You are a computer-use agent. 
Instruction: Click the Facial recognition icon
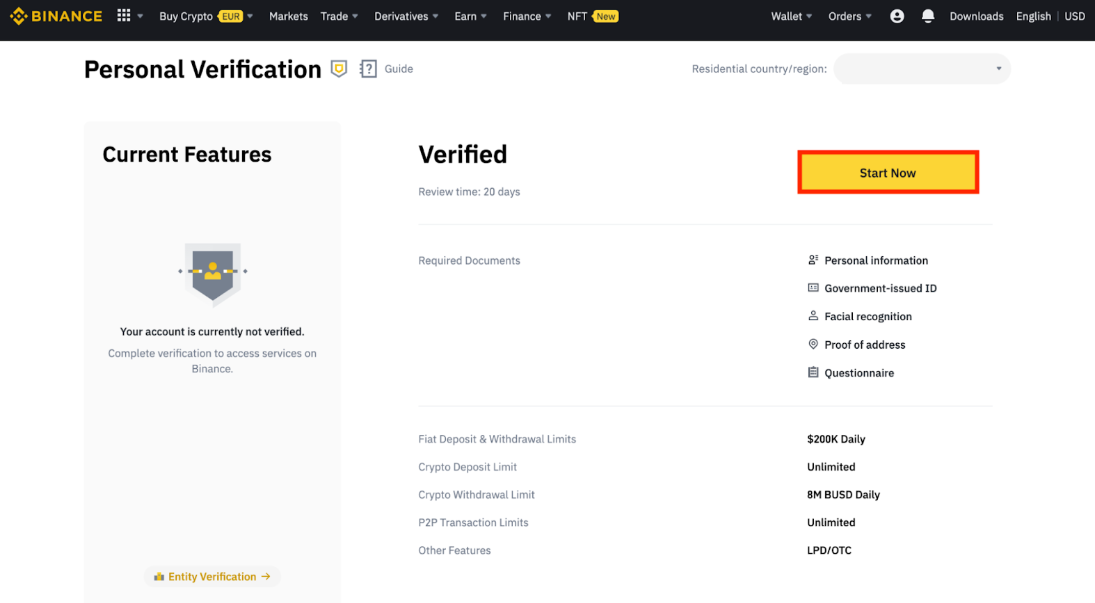(813, 316)
